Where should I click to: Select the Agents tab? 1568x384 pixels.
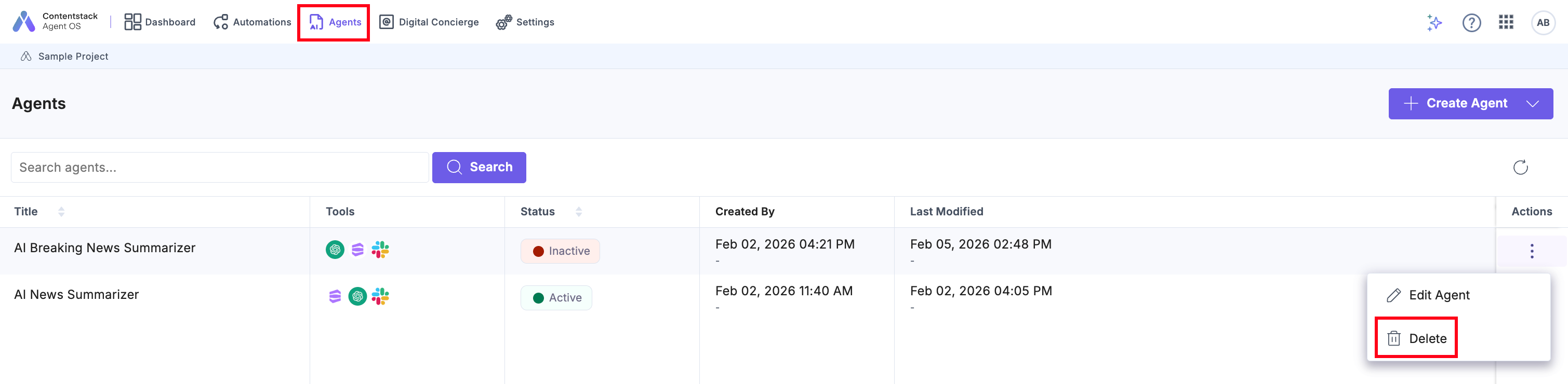click(335, 22)
